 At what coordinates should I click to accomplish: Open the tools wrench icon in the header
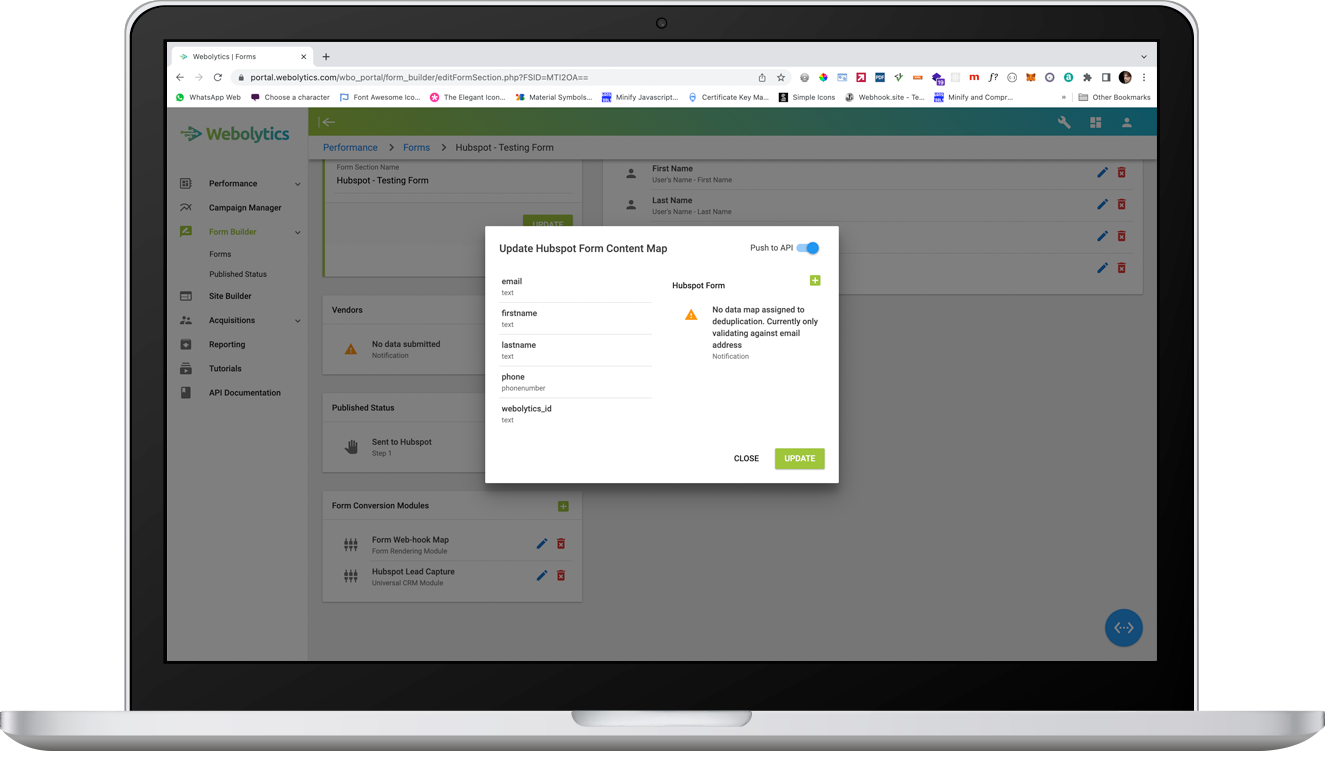[x=1065, y=122]
